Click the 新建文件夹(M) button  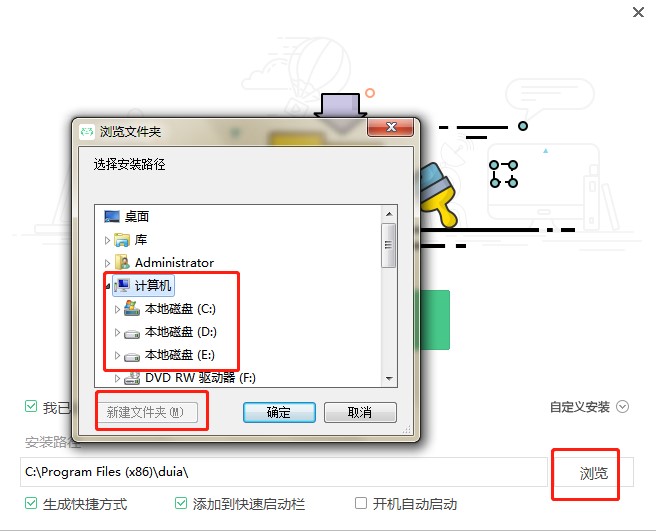[x=147, y=413]
